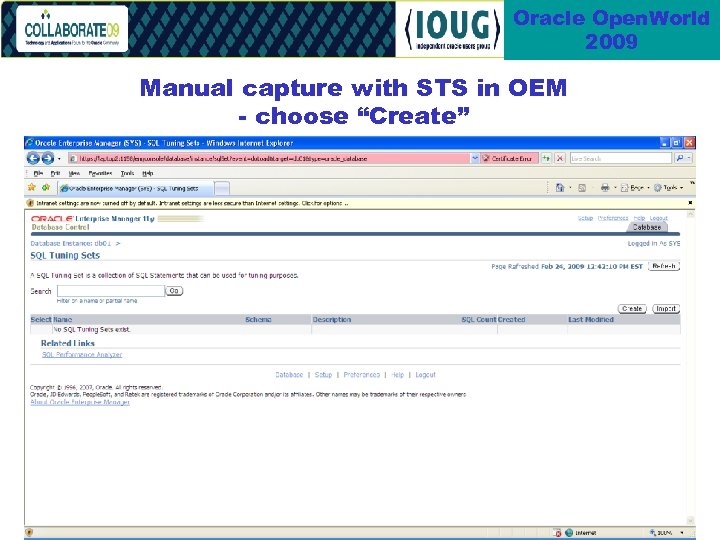Click the 'No SQL Tuning Sets exist.' row
The image size is (720, 540).
pos(355,330)
